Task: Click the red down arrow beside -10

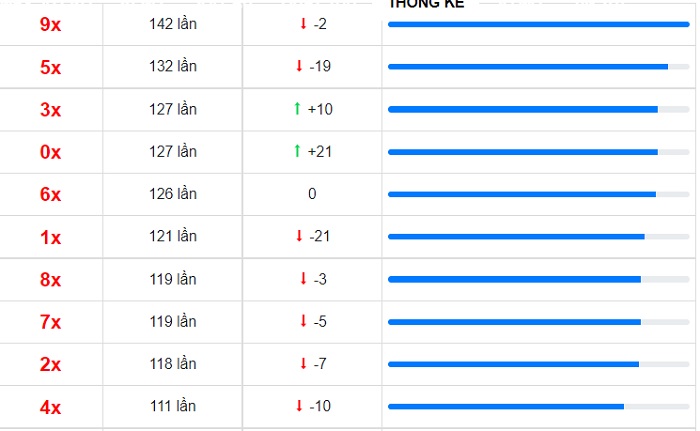Action: (299, 406)
